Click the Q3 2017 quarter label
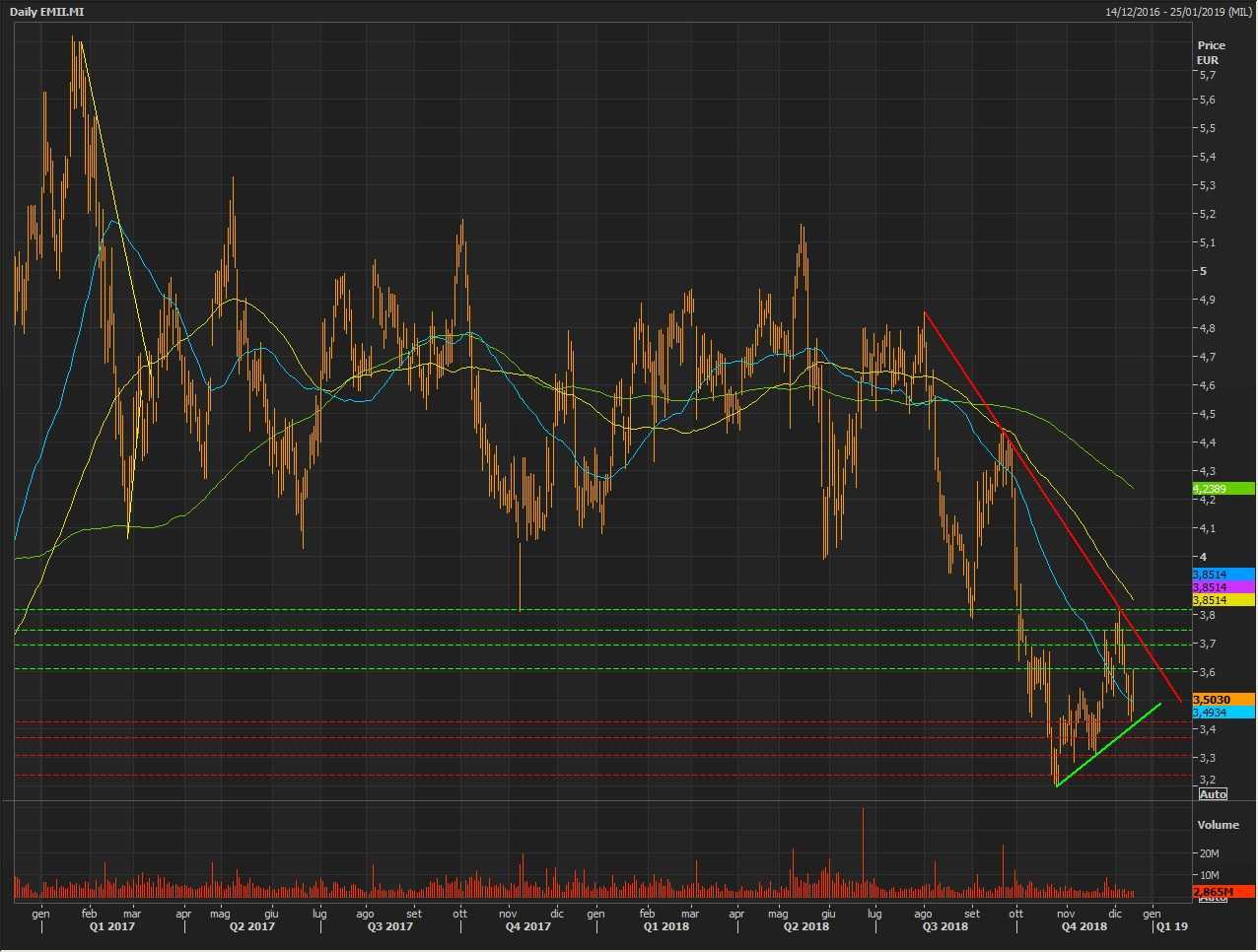 coord(389,926)
